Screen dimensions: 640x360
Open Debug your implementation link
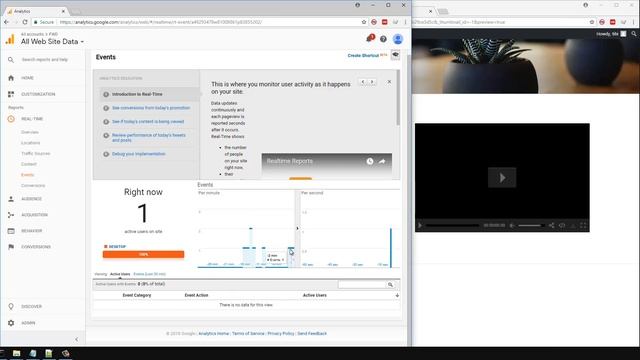tap(138, 154)
